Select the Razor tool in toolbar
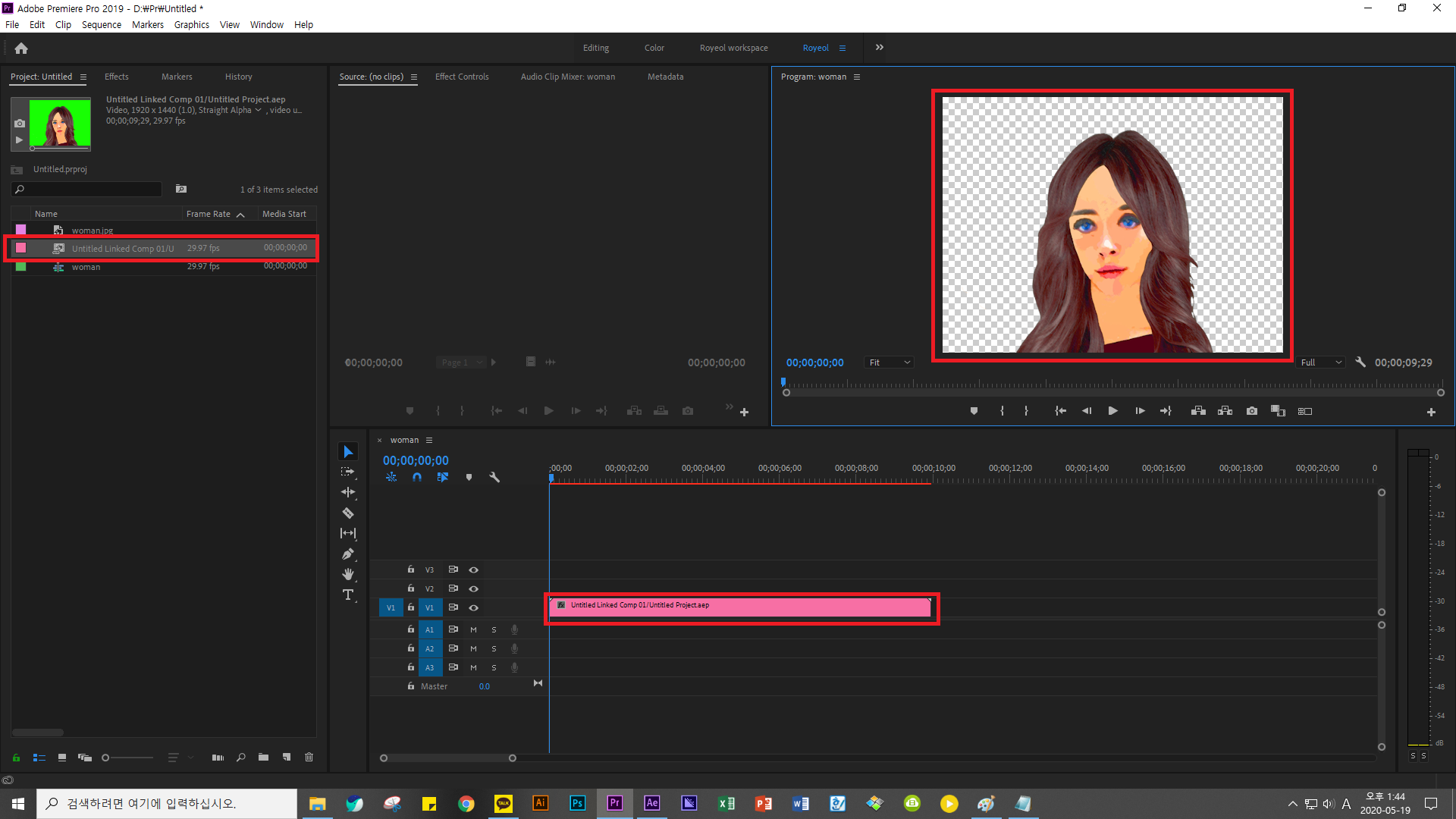Viewport: 1456px width, 819px height. 348,513
